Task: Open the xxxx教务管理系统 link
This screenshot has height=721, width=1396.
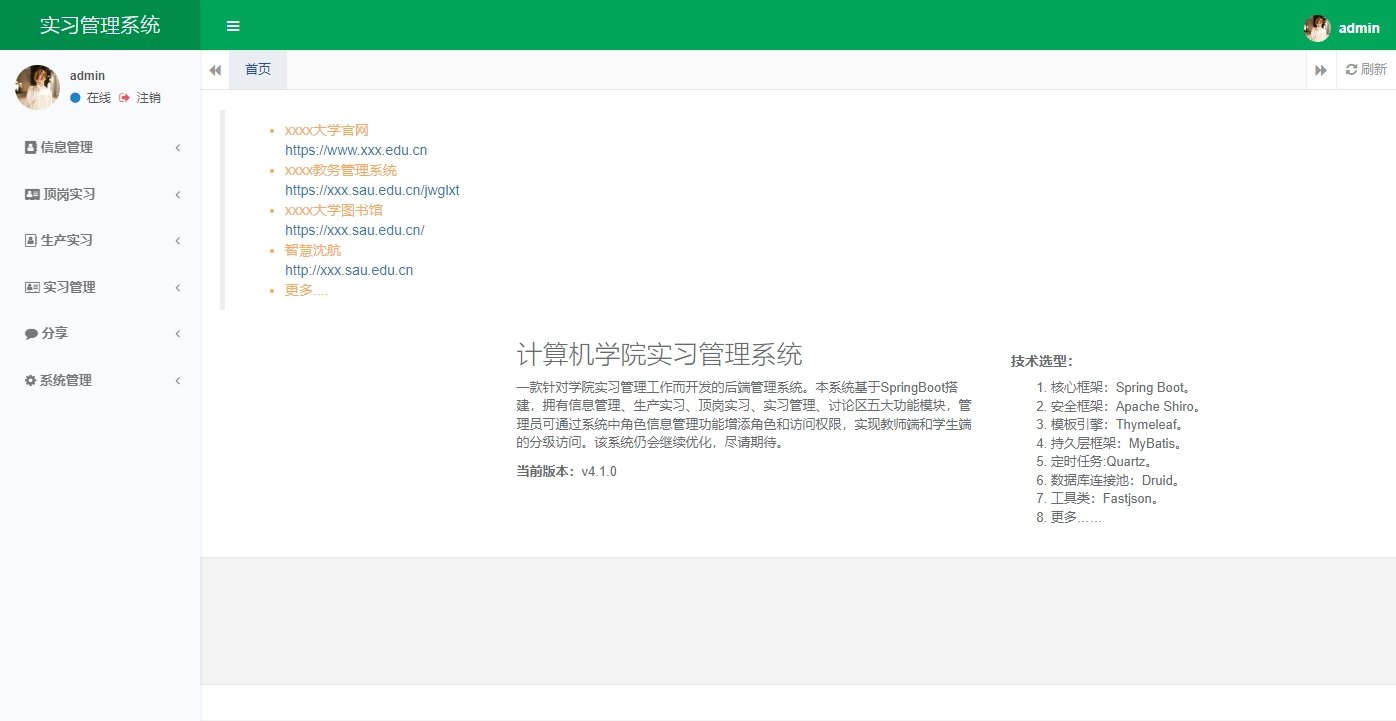Action: [341, 170]
